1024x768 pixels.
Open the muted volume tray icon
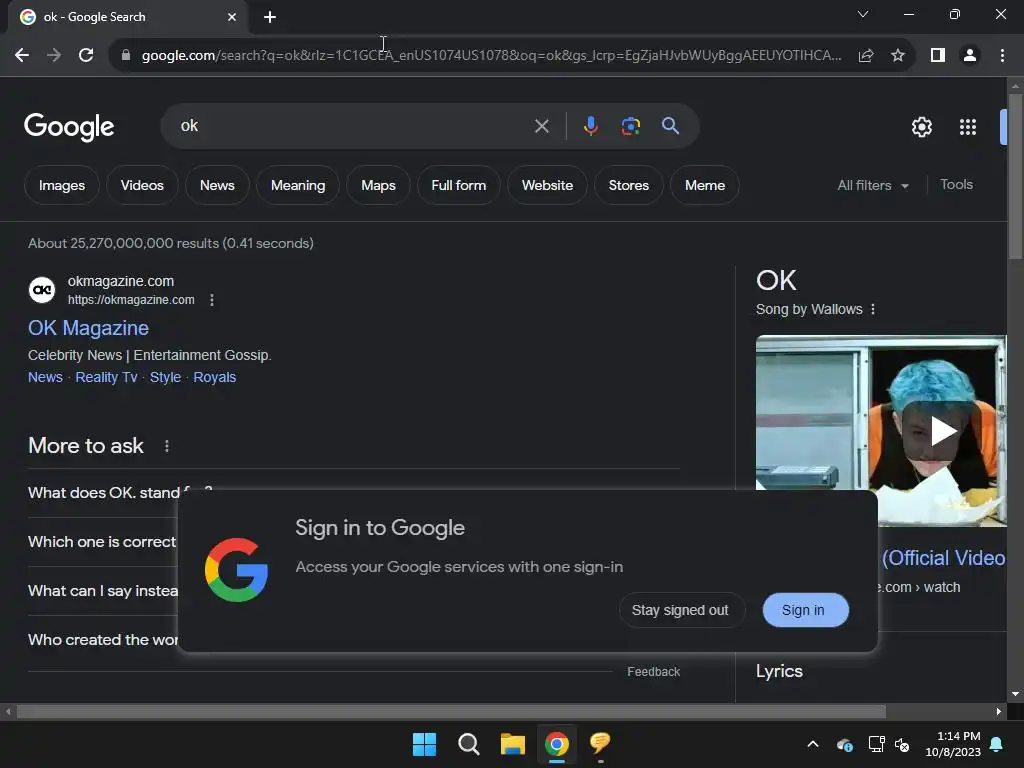pos(902,744)
